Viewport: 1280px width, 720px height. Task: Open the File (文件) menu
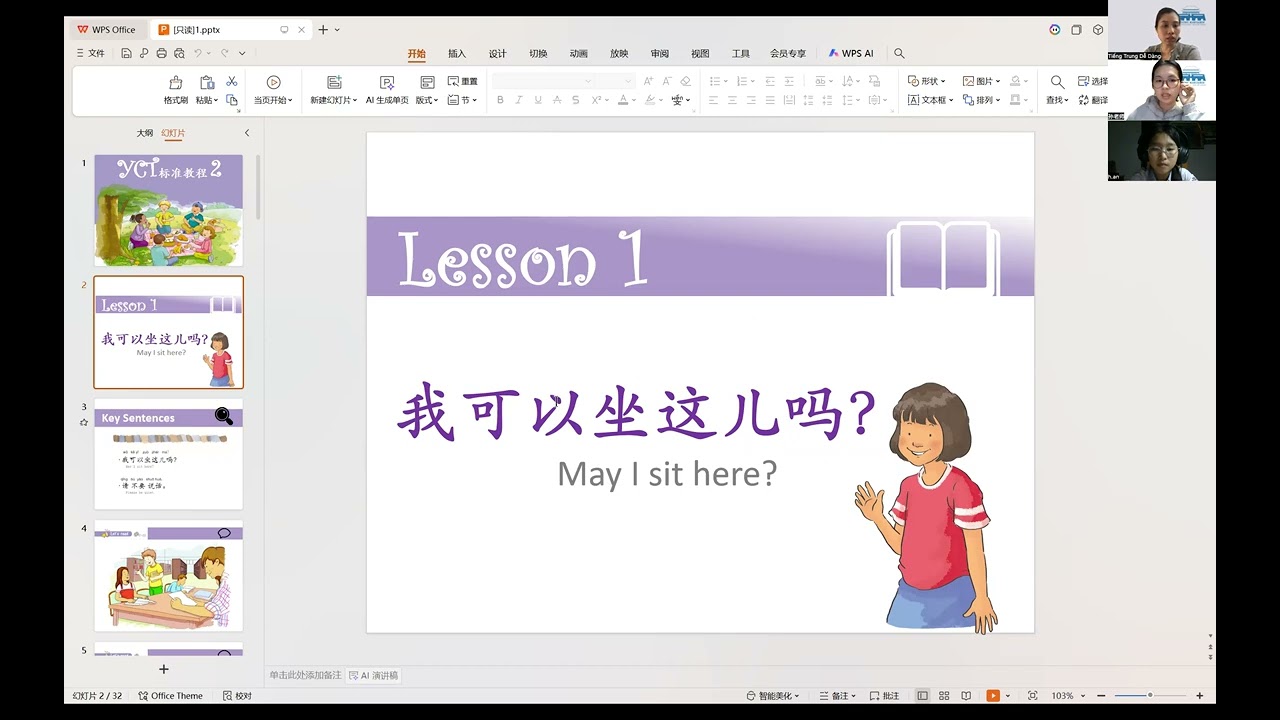point(91,53)
